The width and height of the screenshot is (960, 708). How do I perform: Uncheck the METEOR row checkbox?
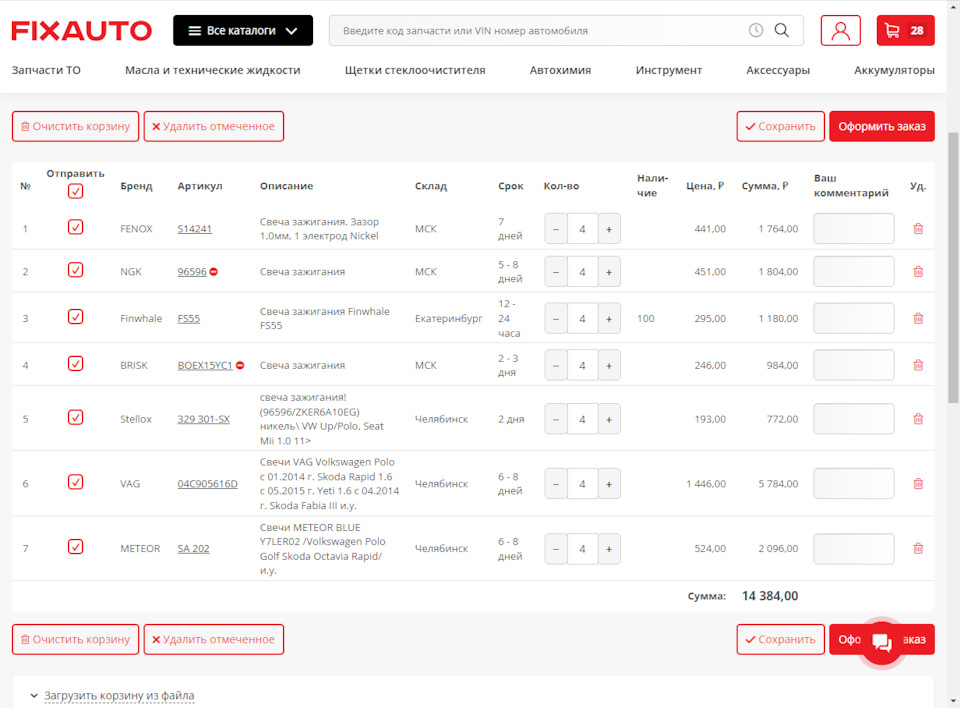pos(75,546)
